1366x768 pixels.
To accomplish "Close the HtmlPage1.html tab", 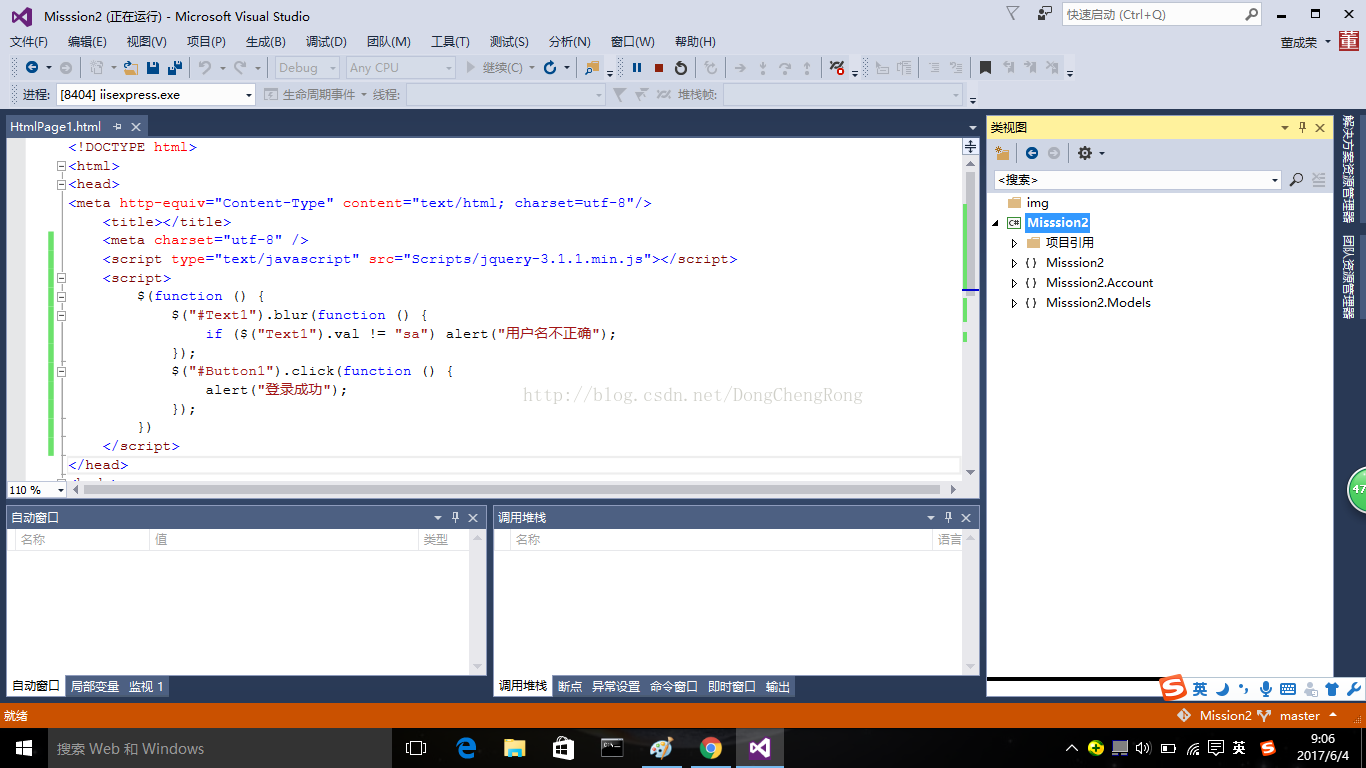I will (x=136, y=127).
